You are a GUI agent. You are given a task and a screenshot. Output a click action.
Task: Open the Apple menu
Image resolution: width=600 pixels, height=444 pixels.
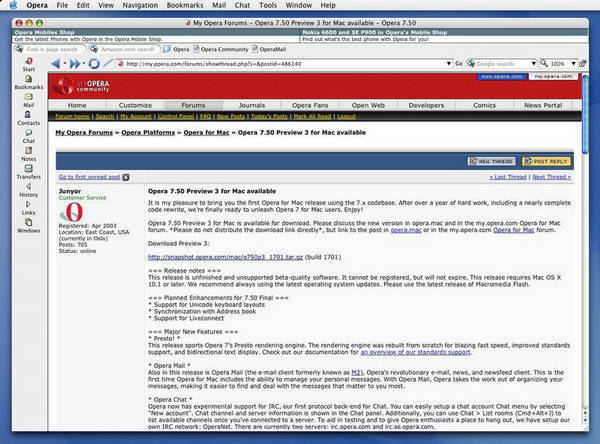point(13,5)
